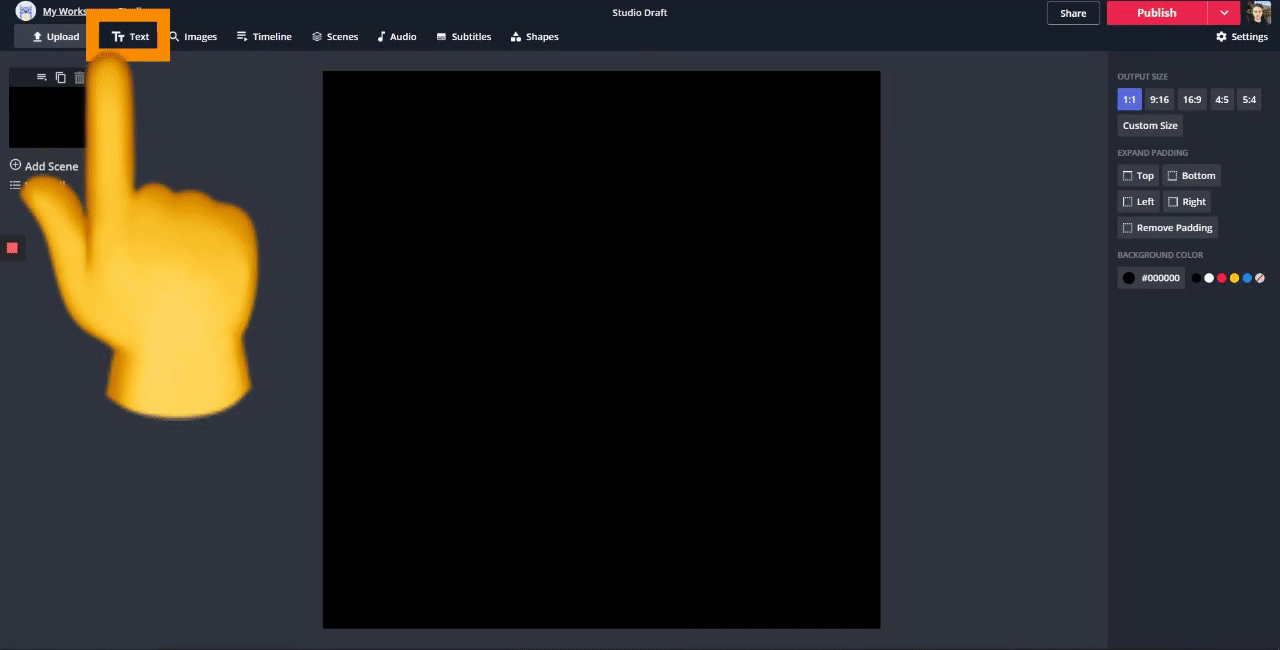This screenshot has width=1280, height=650.
Task: Open the Text tool
Action: click(x=130, y=37)
